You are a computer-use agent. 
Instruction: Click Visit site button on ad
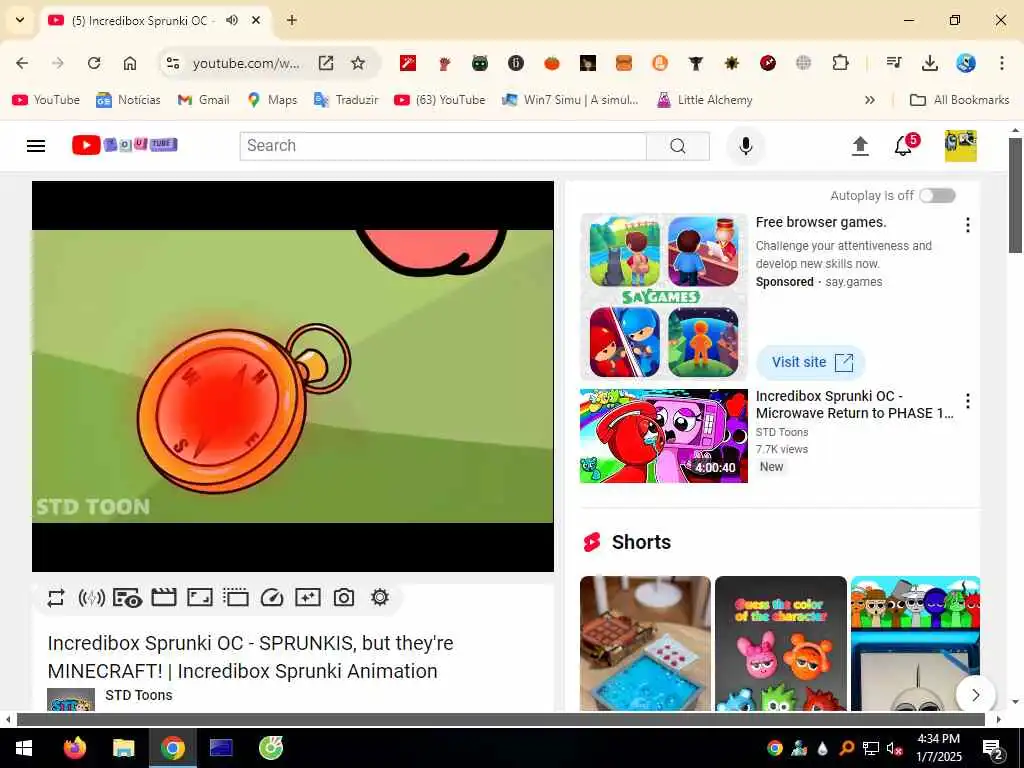coord(811,362)
